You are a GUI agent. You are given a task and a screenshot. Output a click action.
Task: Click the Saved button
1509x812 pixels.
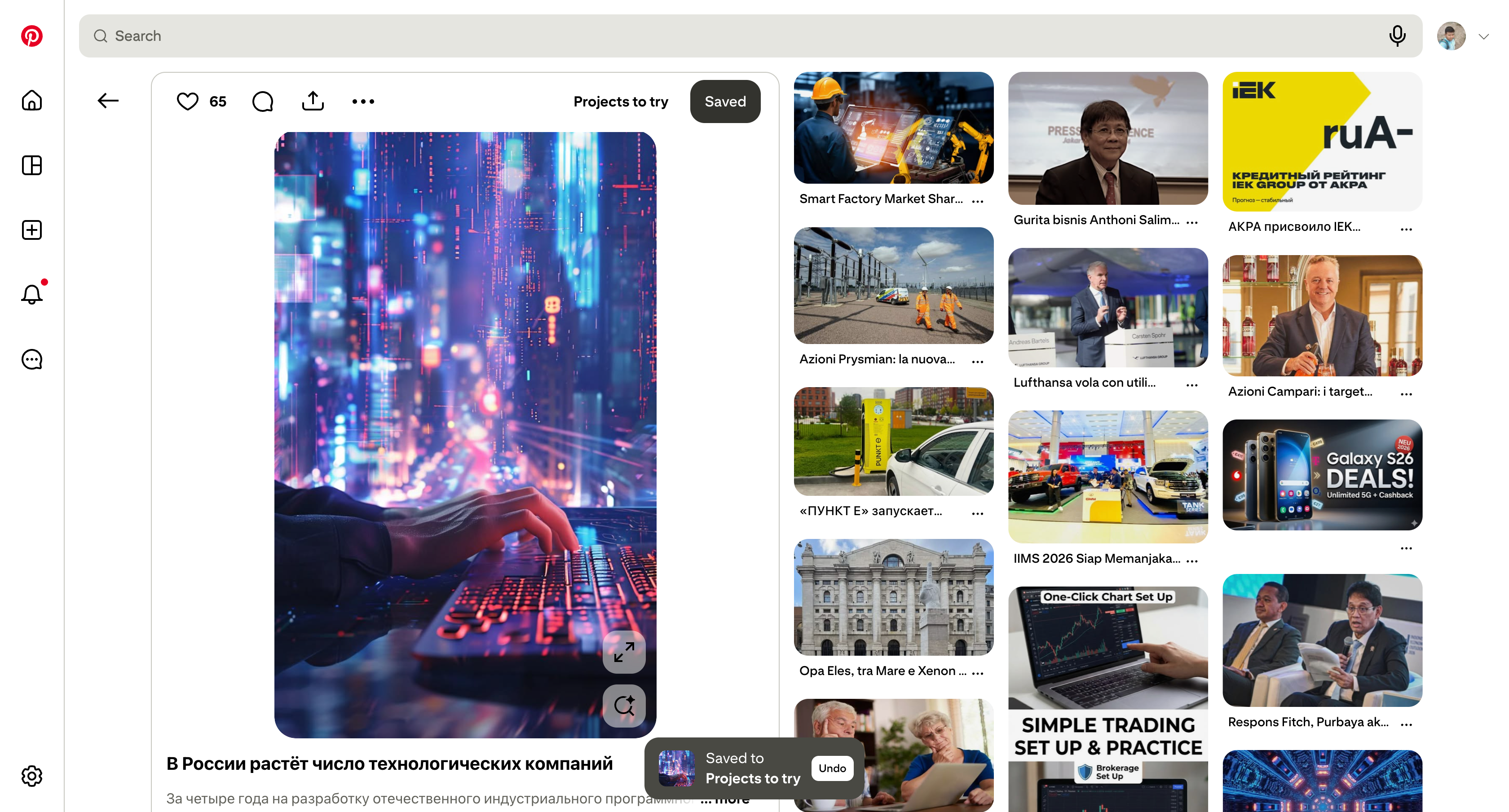tap(725, 101)
